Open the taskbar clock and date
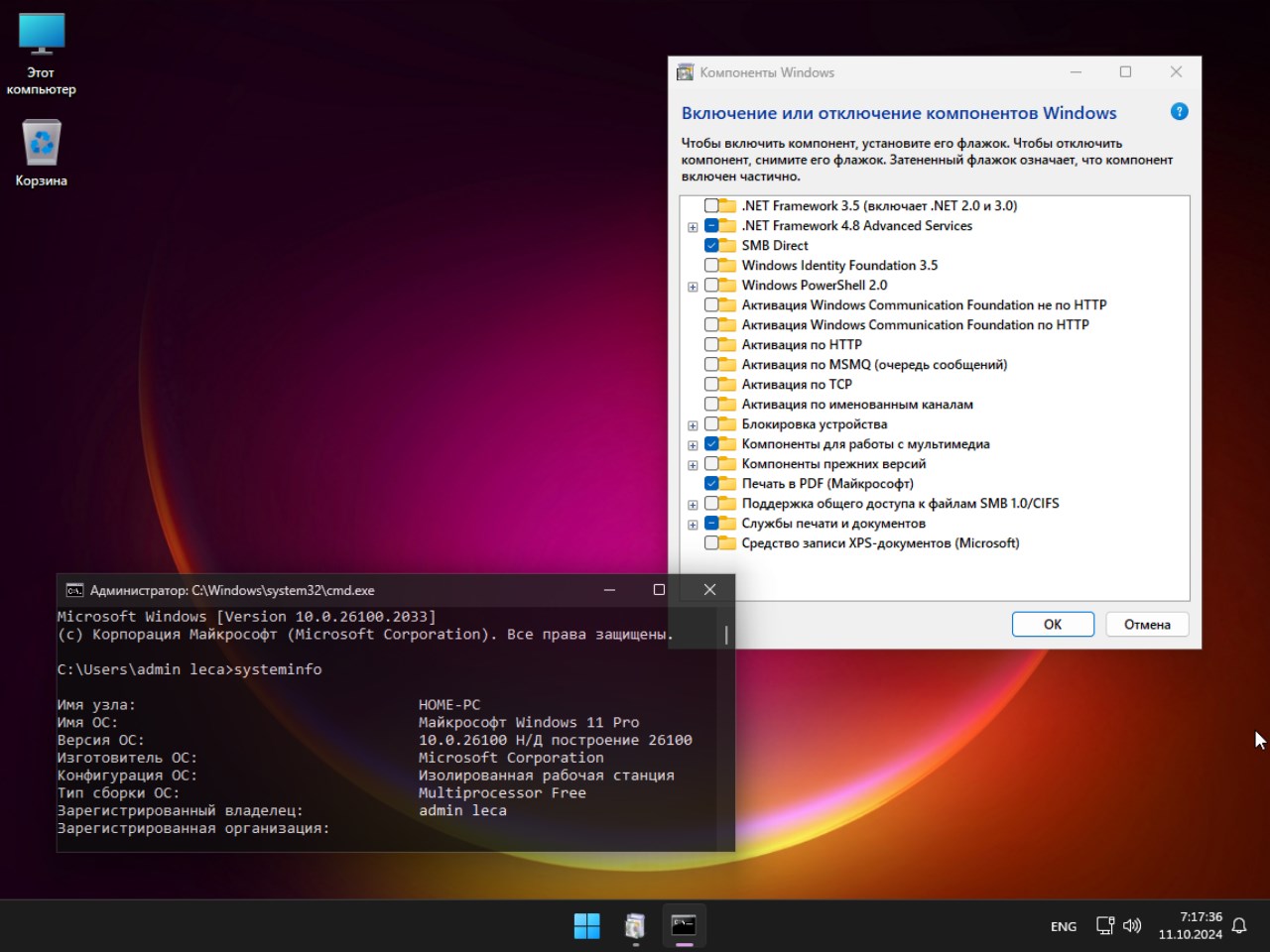The height and width of the screenshot is (952, 1270). (x=1191, y=925)
